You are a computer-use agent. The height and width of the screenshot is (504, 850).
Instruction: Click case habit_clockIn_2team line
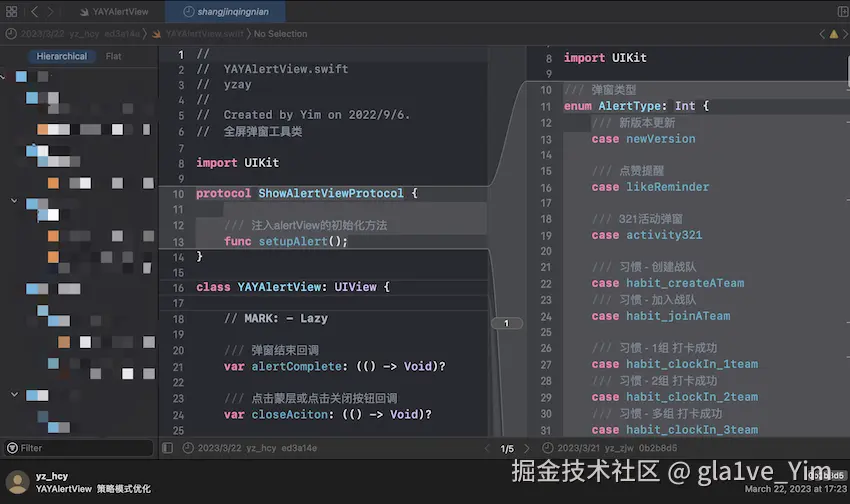pos(675,397)
